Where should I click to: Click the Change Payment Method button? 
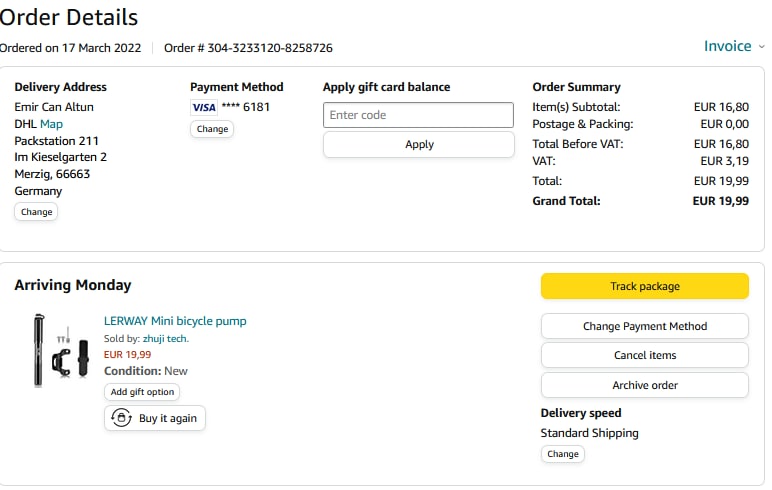pyautogui.click(x=644, y=326)
